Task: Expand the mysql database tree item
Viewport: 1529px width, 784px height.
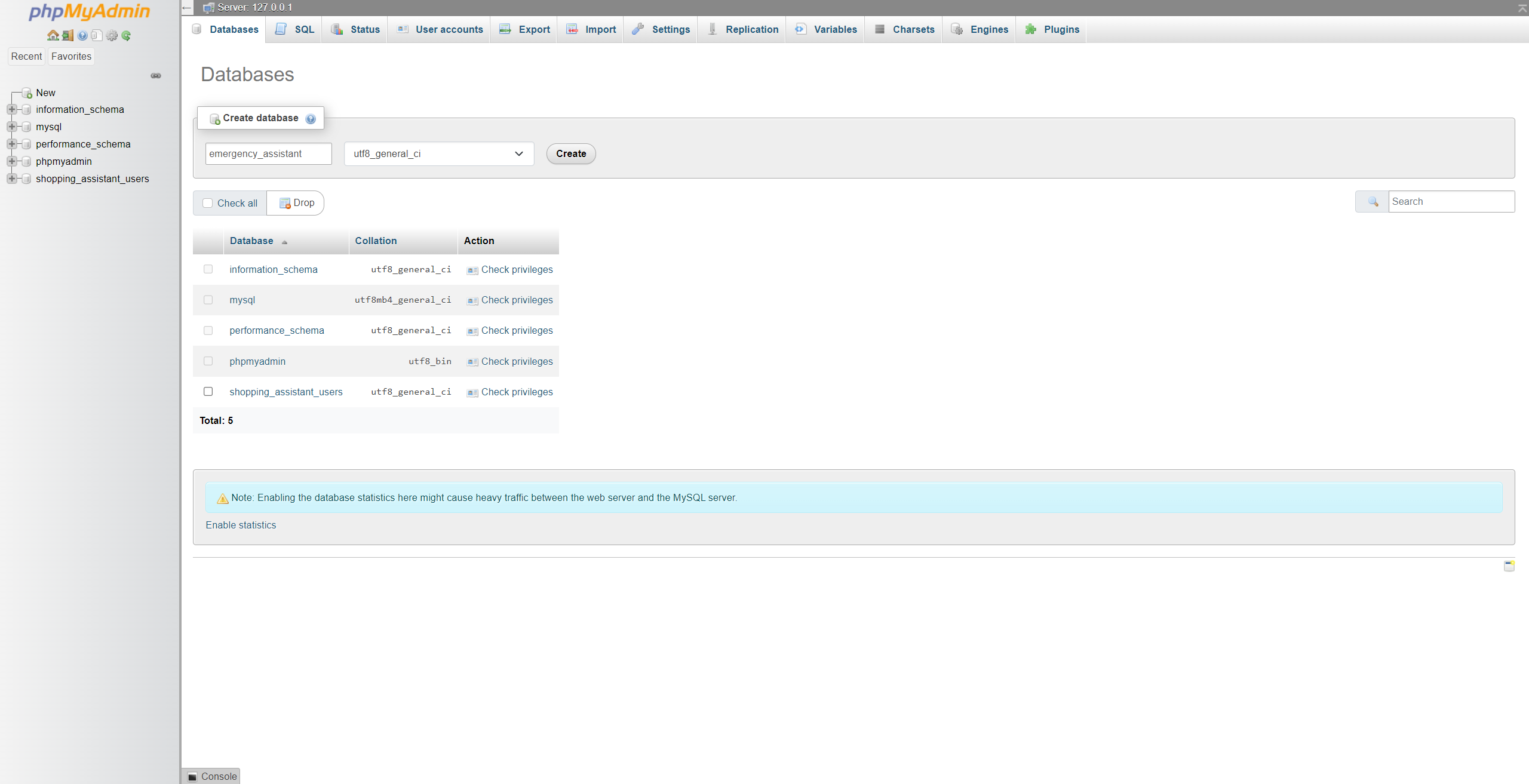Action: click(x=11, y=126)
